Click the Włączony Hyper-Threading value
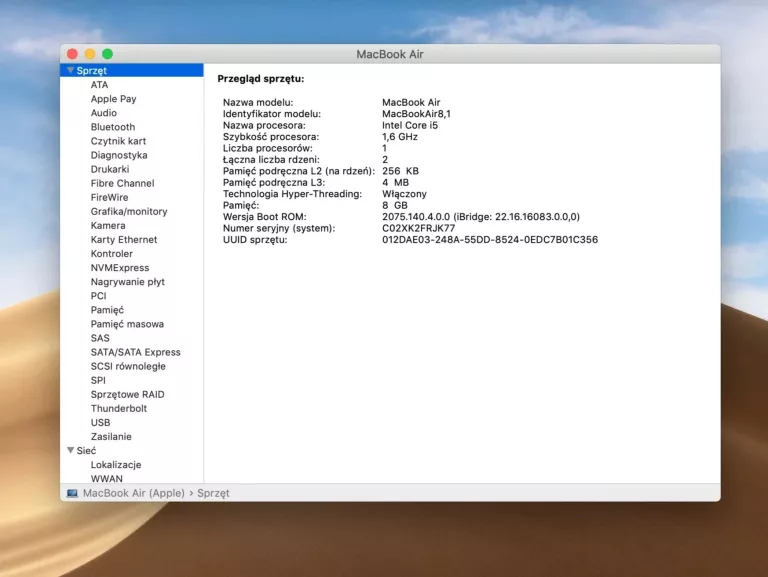768x577 pixels. pos(405,194)
